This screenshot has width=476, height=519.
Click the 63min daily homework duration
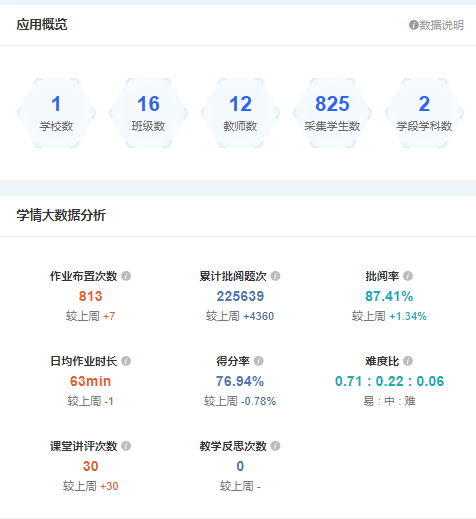coord(90,381)
